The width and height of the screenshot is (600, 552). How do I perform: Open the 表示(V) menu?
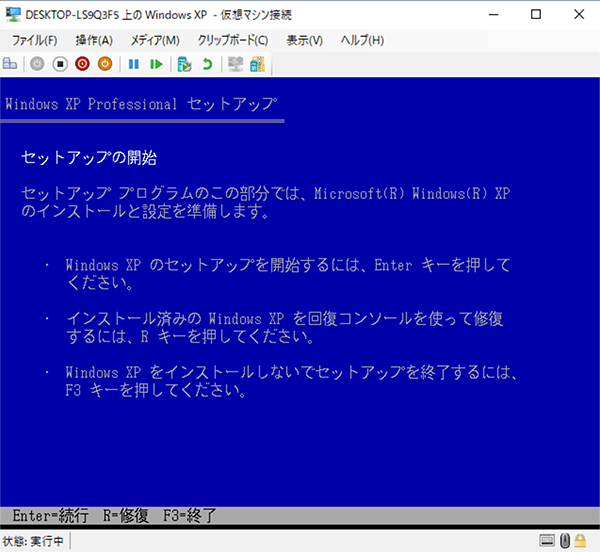pos(305,40)
